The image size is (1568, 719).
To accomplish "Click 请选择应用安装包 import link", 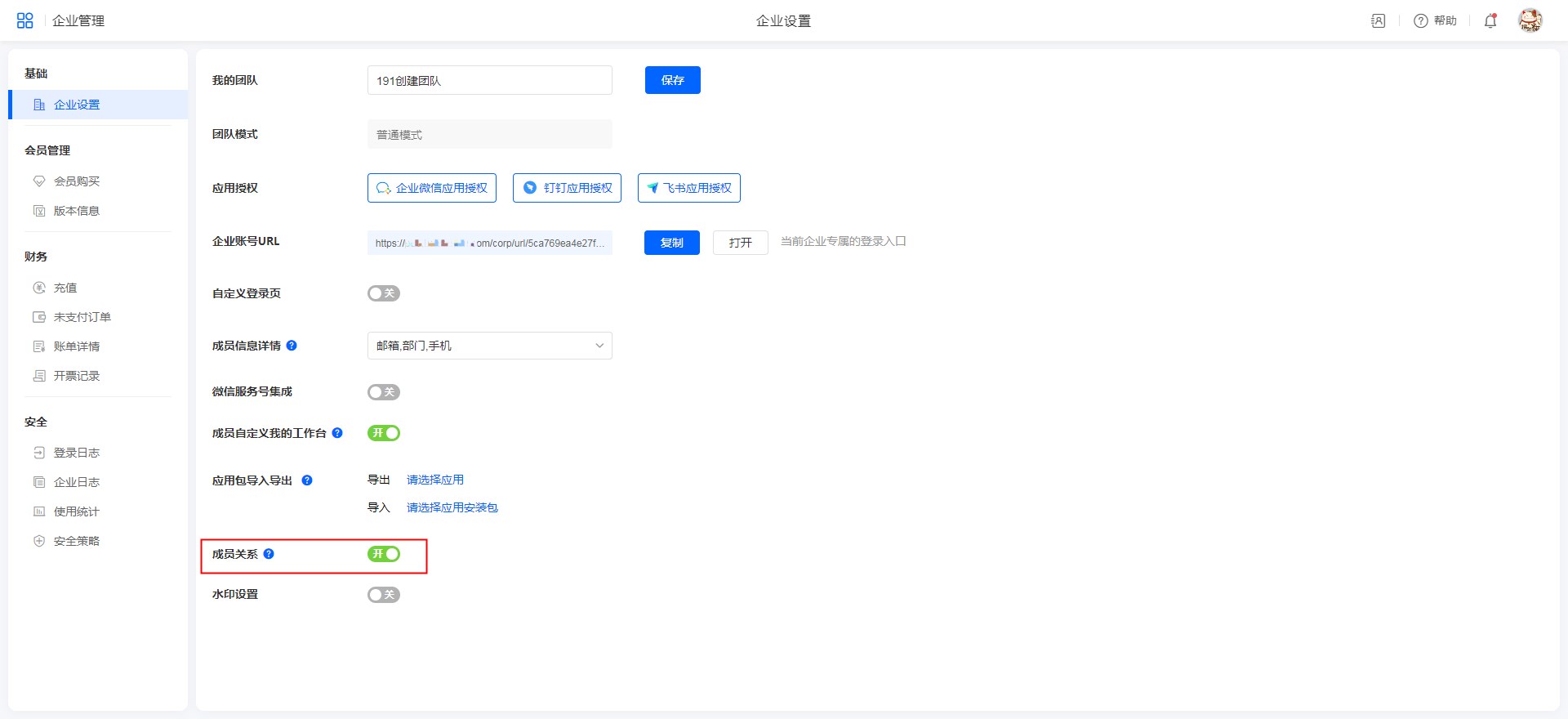I will 452,507.
